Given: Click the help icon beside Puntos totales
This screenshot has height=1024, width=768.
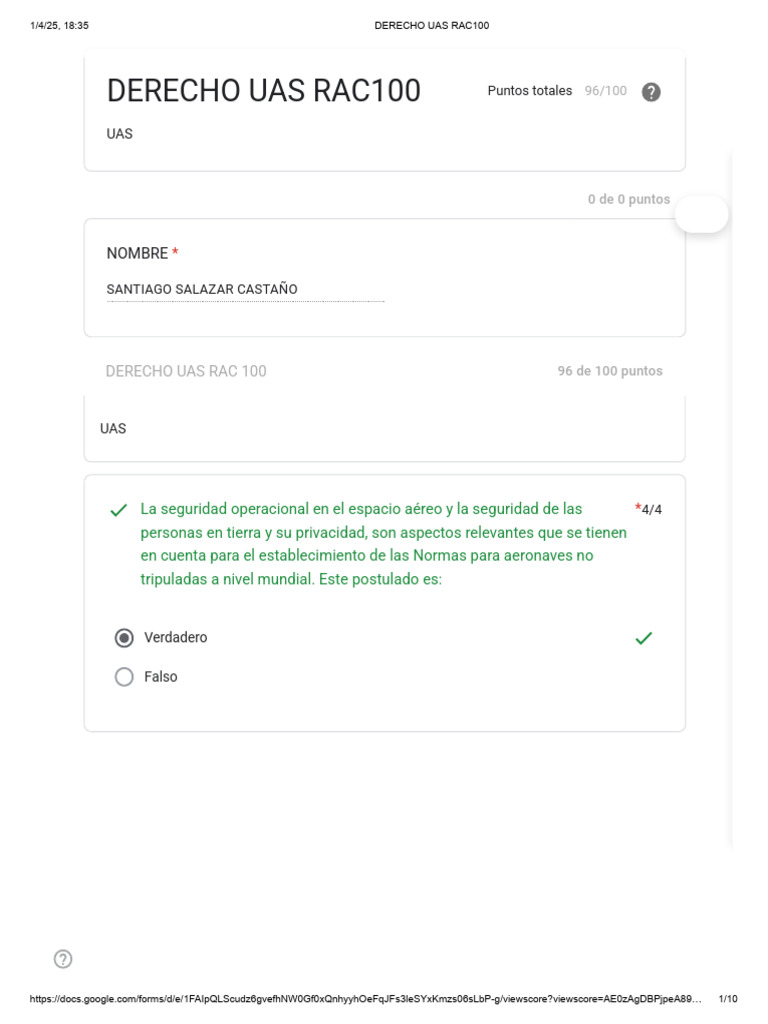Looking at the screenshot, I should [651, 92].
